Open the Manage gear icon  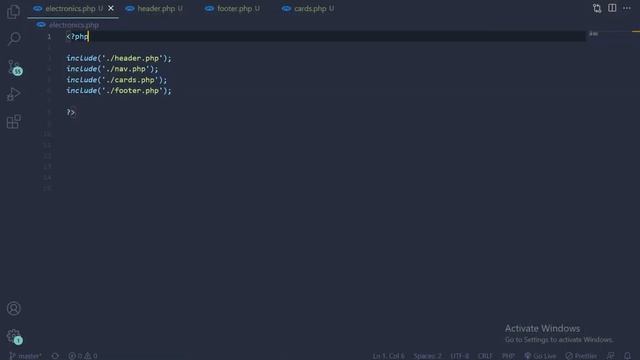pyautogui.click(x=14, y=336)
